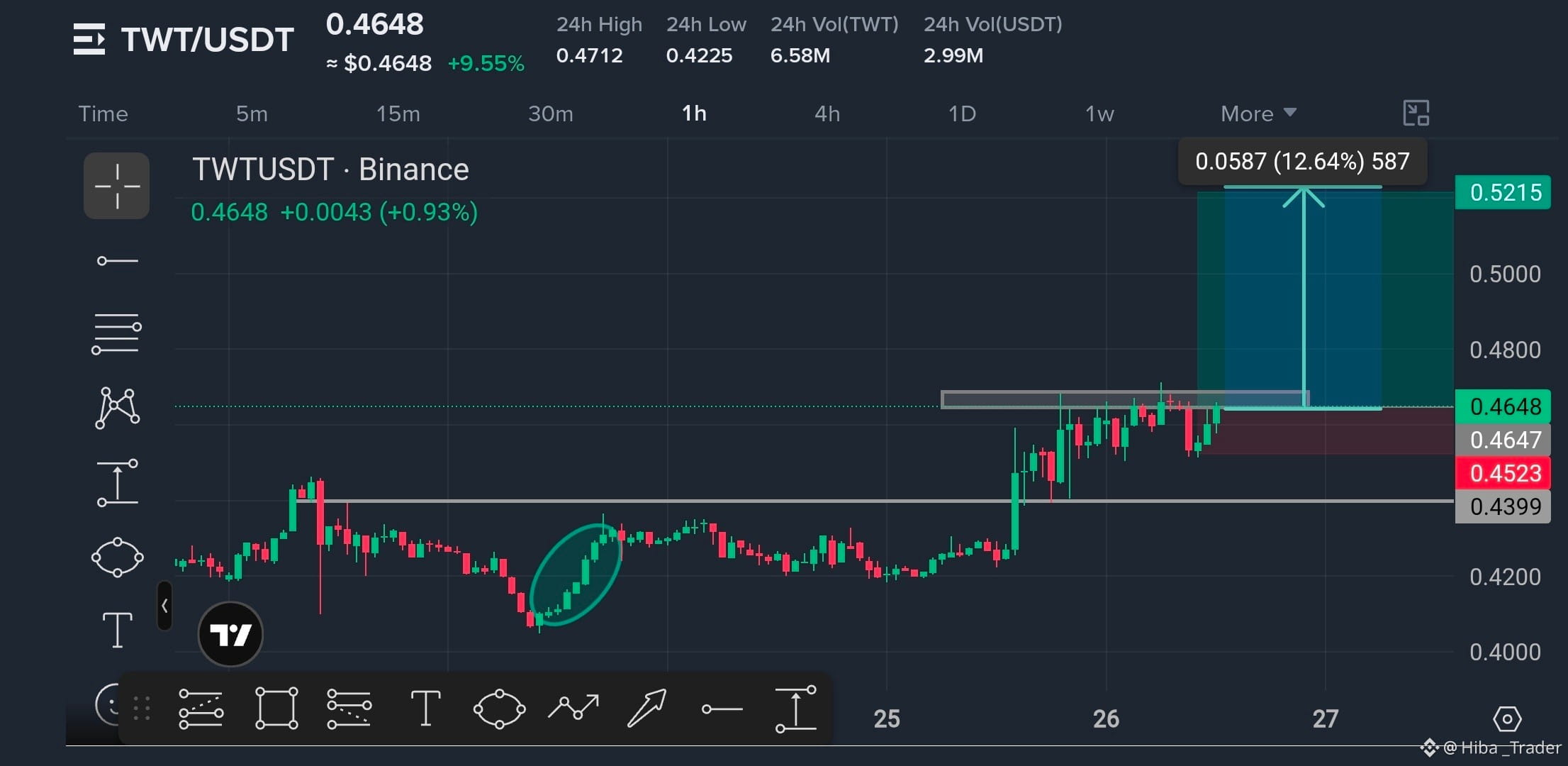1568x766 pixels.
Task: Select the Fibonacci retracement tool in sidebar
Action: point(117,333)
